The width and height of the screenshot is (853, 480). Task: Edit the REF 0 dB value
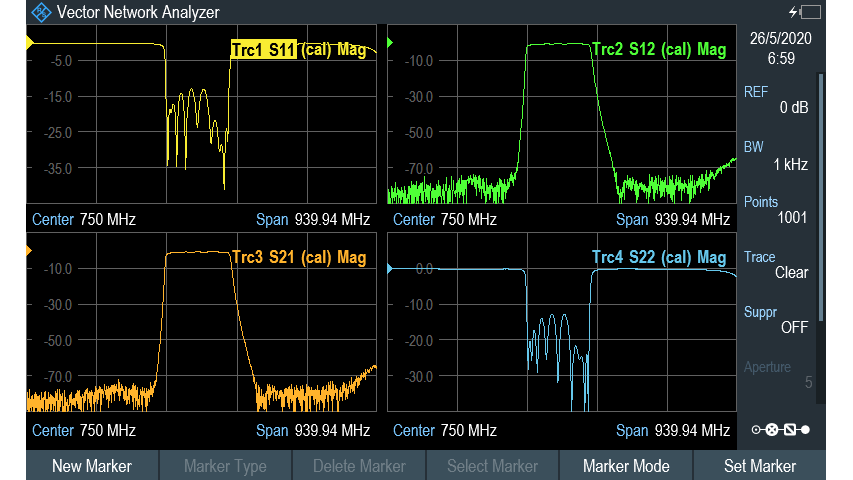click(x=778, y=100)
